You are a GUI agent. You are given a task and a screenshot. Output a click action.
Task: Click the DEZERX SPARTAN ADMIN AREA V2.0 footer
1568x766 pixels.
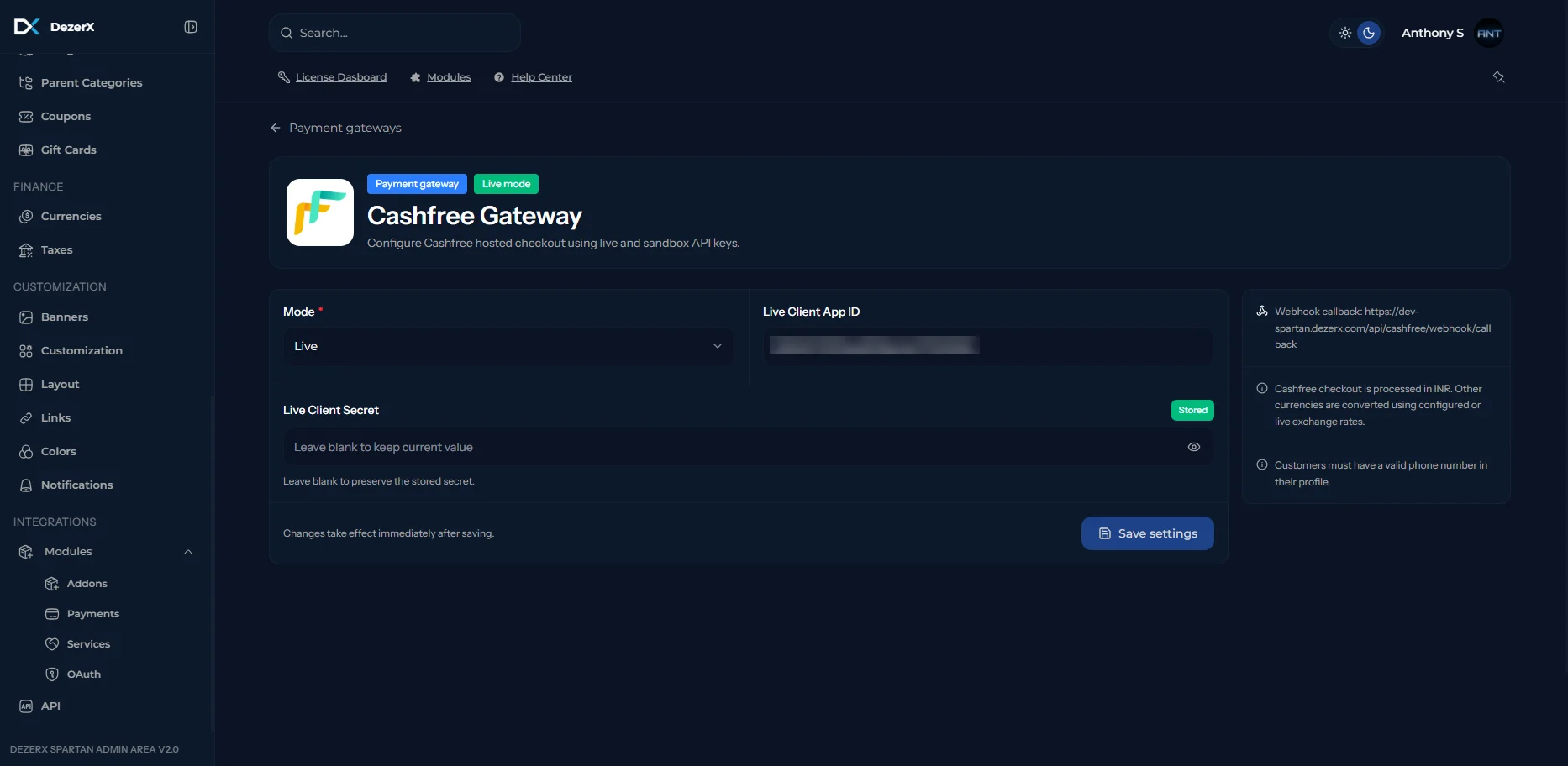click(x=94, y=749)
